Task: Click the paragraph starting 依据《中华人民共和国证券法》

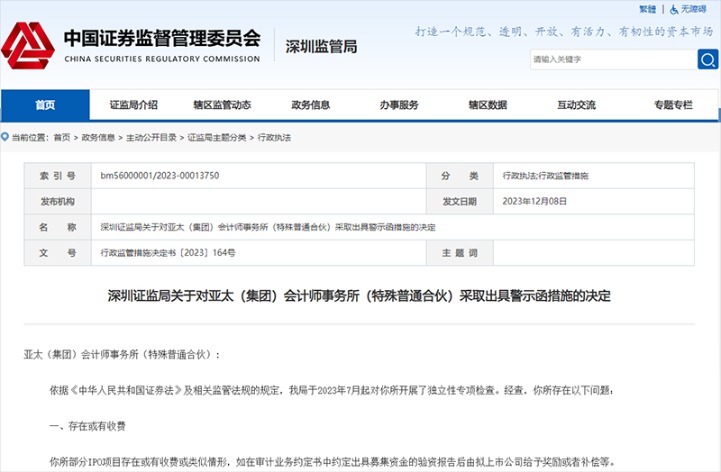Action: (332, 391)
